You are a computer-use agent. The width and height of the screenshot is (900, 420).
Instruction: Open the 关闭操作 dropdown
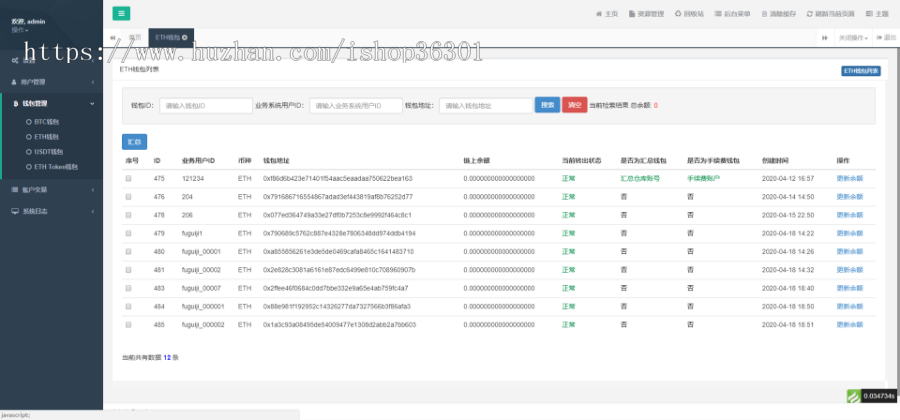(x=853, y=37)
